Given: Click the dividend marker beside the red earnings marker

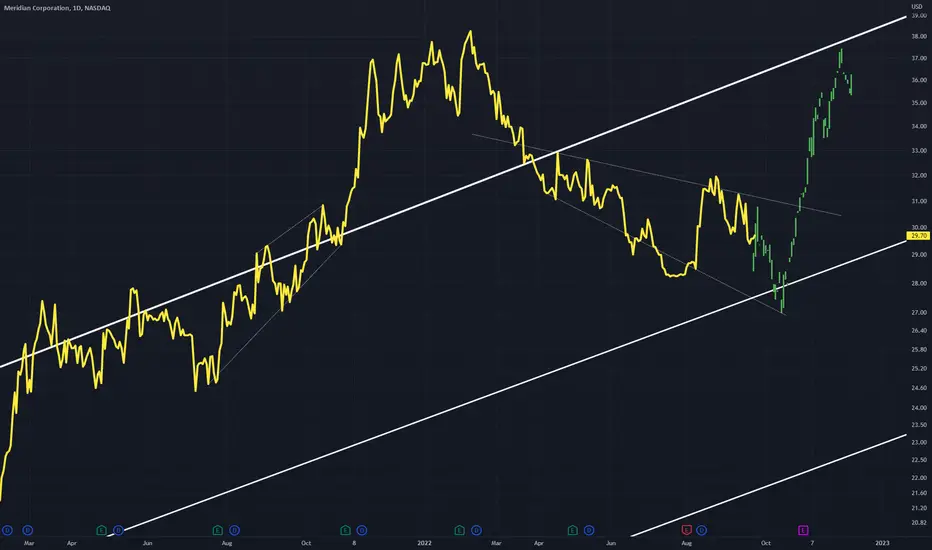Looking at the screenshot, I should click(702, 530).
